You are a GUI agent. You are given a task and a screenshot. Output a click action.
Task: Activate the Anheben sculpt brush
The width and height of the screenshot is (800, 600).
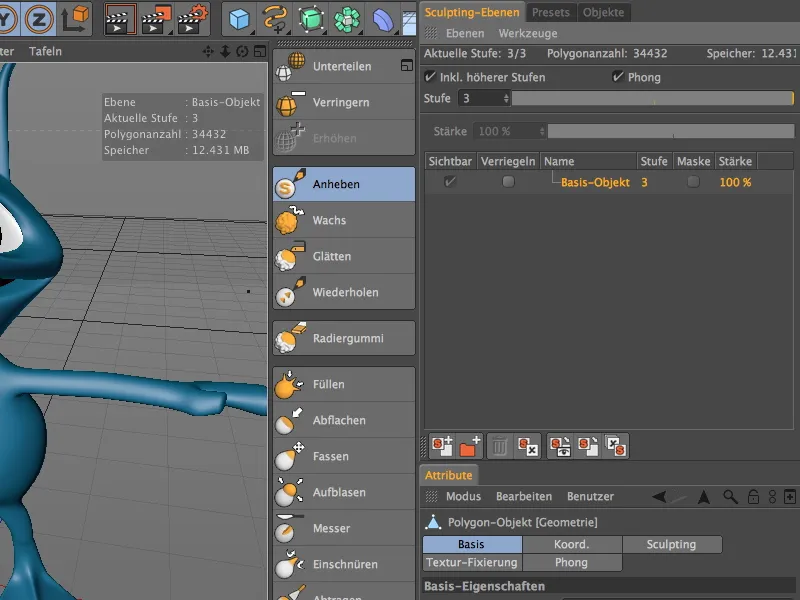point(343,184)
